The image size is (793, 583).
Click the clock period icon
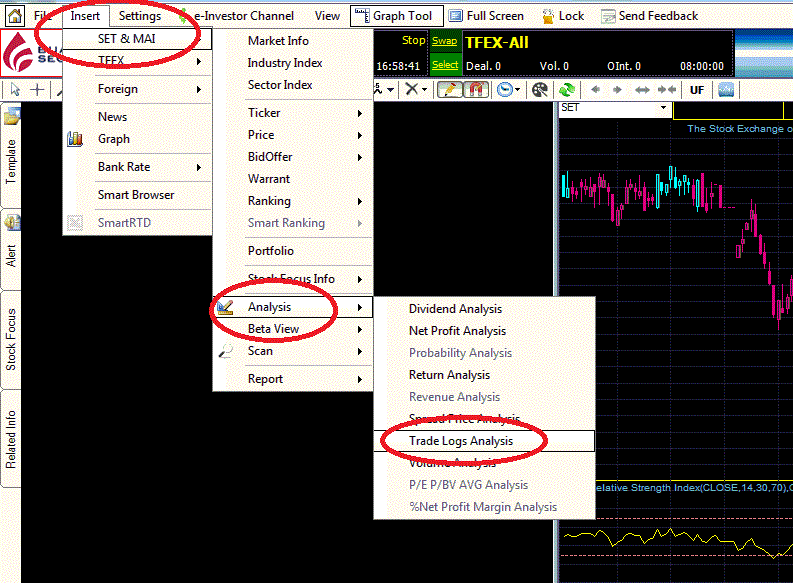(505, 89)
